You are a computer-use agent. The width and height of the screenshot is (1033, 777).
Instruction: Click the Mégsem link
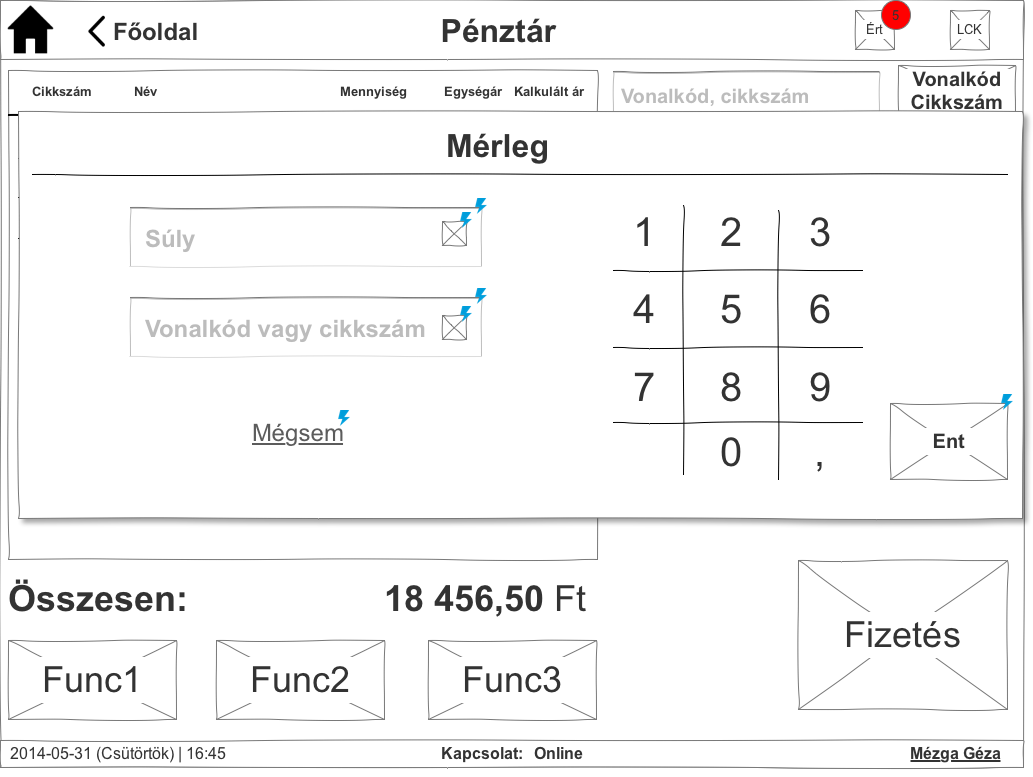point(298,433)
